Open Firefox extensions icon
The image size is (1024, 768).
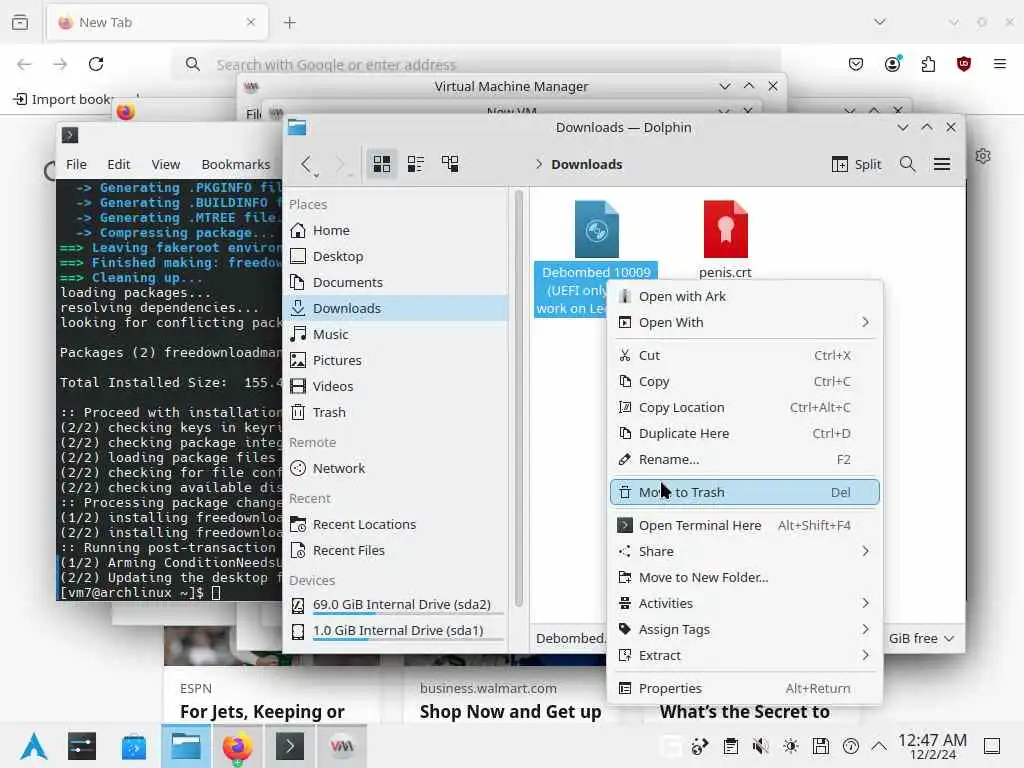coord(928,64)
